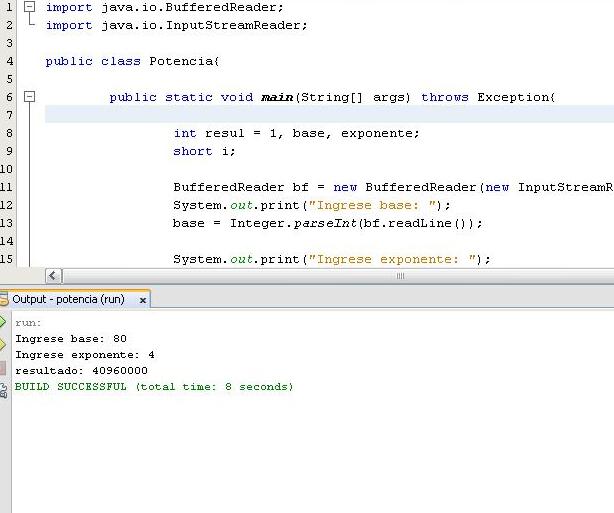Click the '"Ingrese base: "' string literal
The image size is (614, 513).
(372, 205)
